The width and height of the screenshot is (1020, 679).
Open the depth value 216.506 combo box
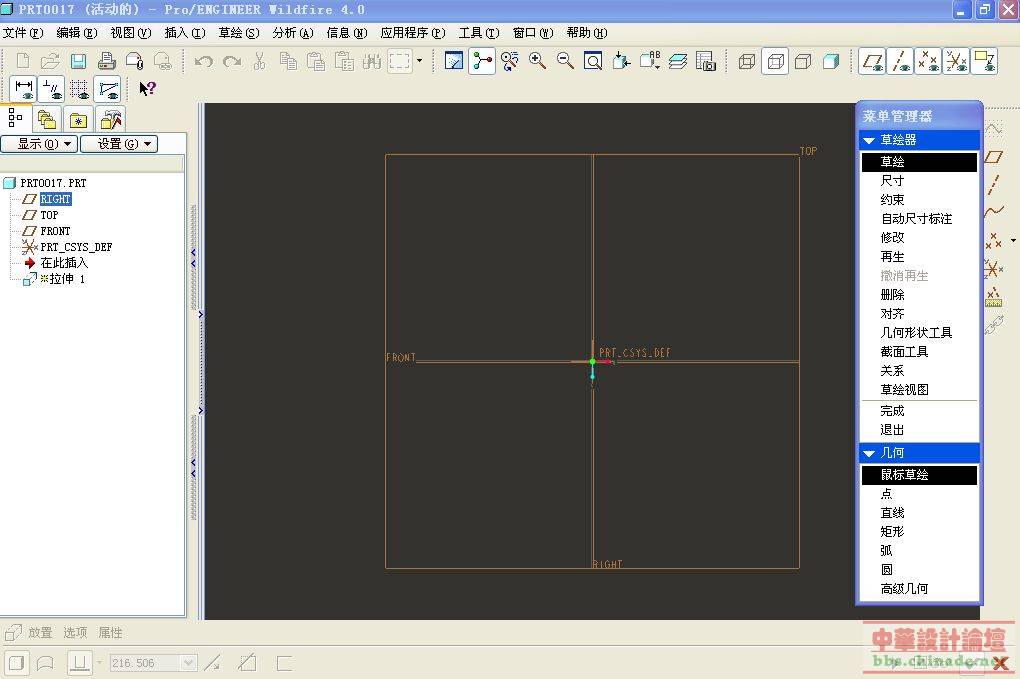[153, 663]
